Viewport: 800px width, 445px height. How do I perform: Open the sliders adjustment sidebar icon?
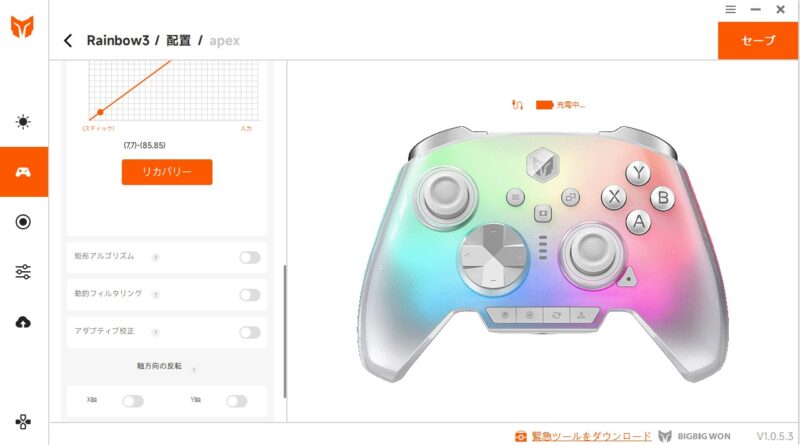tap(23, 271)
